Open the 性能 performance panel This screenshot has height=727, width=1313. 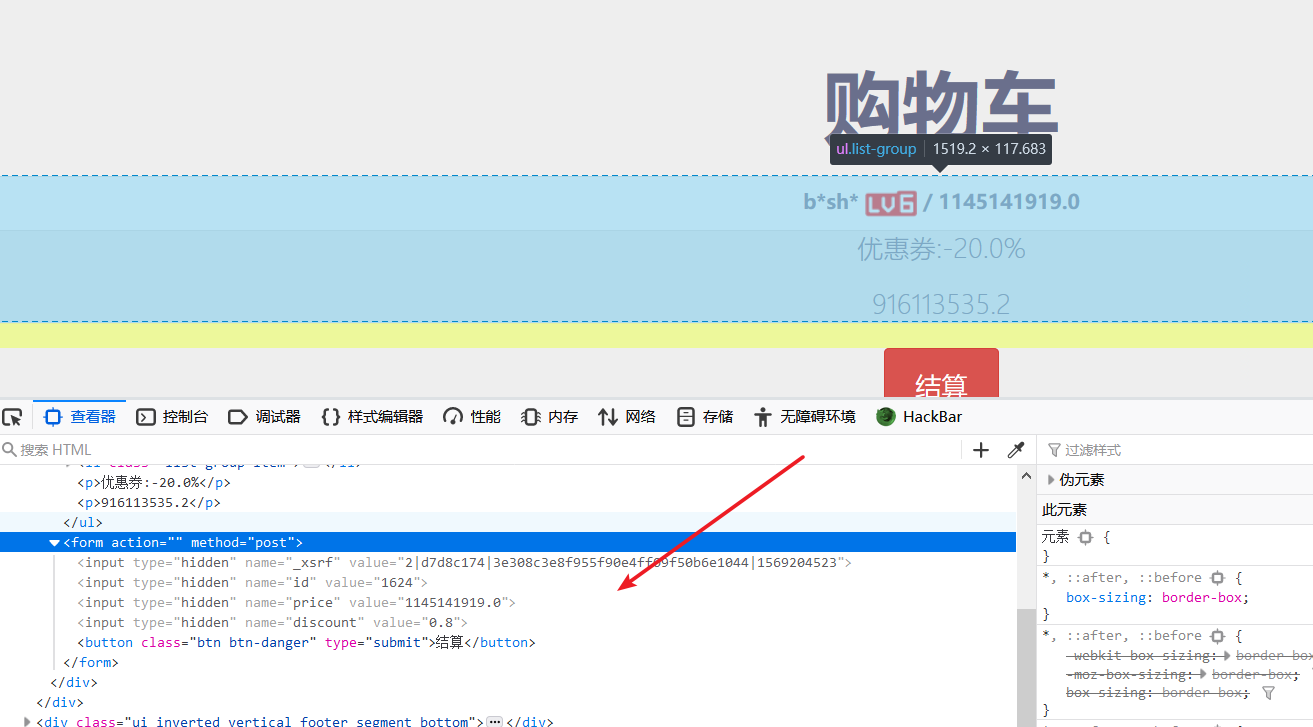pyautogui.click(x=472, y=417)
